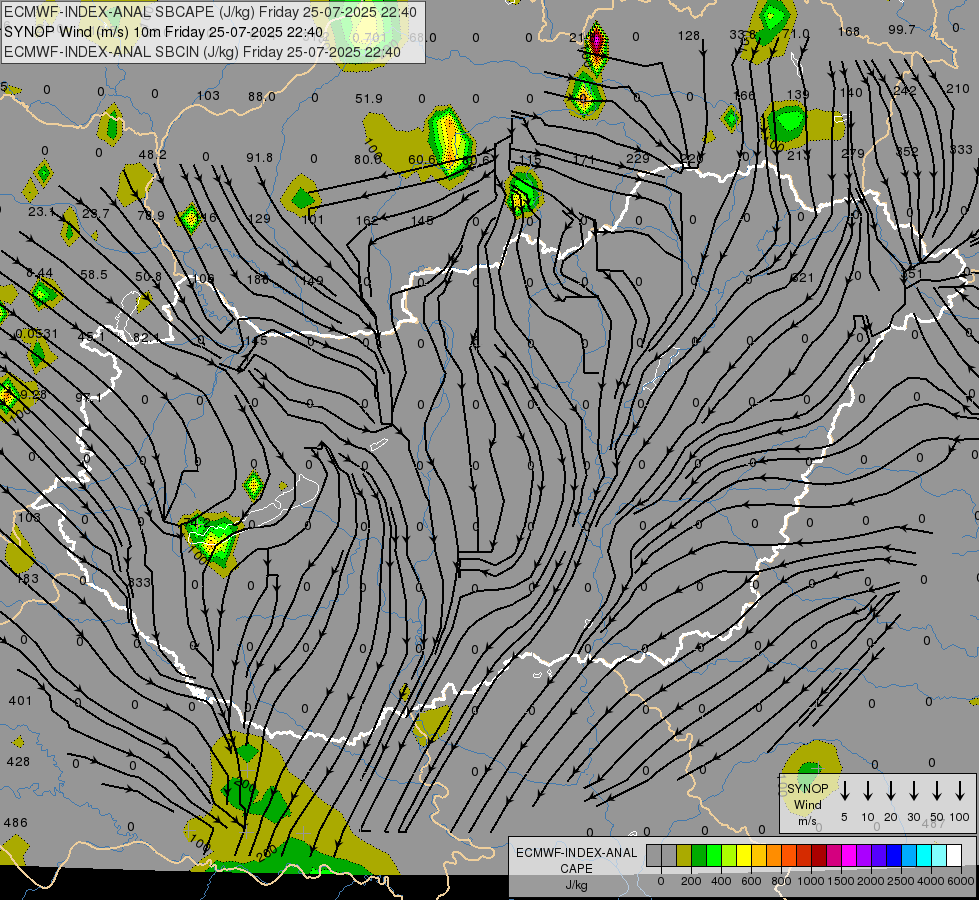Select the dark red CAPE legend swatch
979x900 pixels.
click(819, 856)
